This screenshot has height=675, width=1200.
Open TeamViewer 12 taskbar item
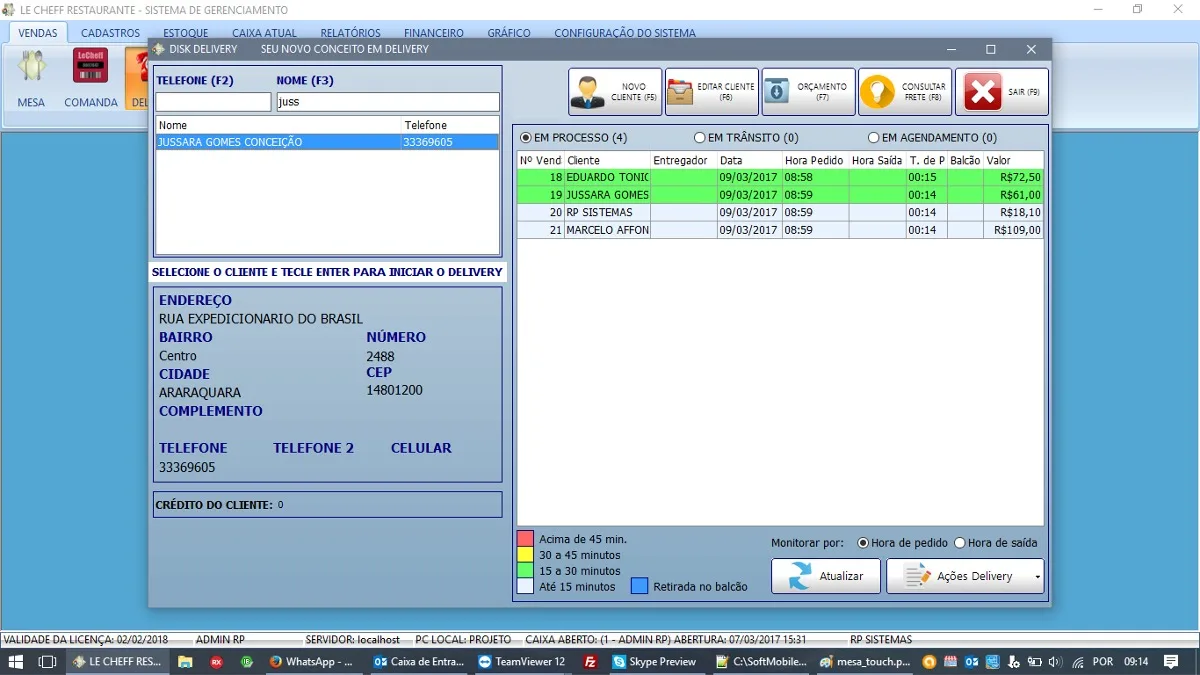pyautogui.click(x=523, y=662)
